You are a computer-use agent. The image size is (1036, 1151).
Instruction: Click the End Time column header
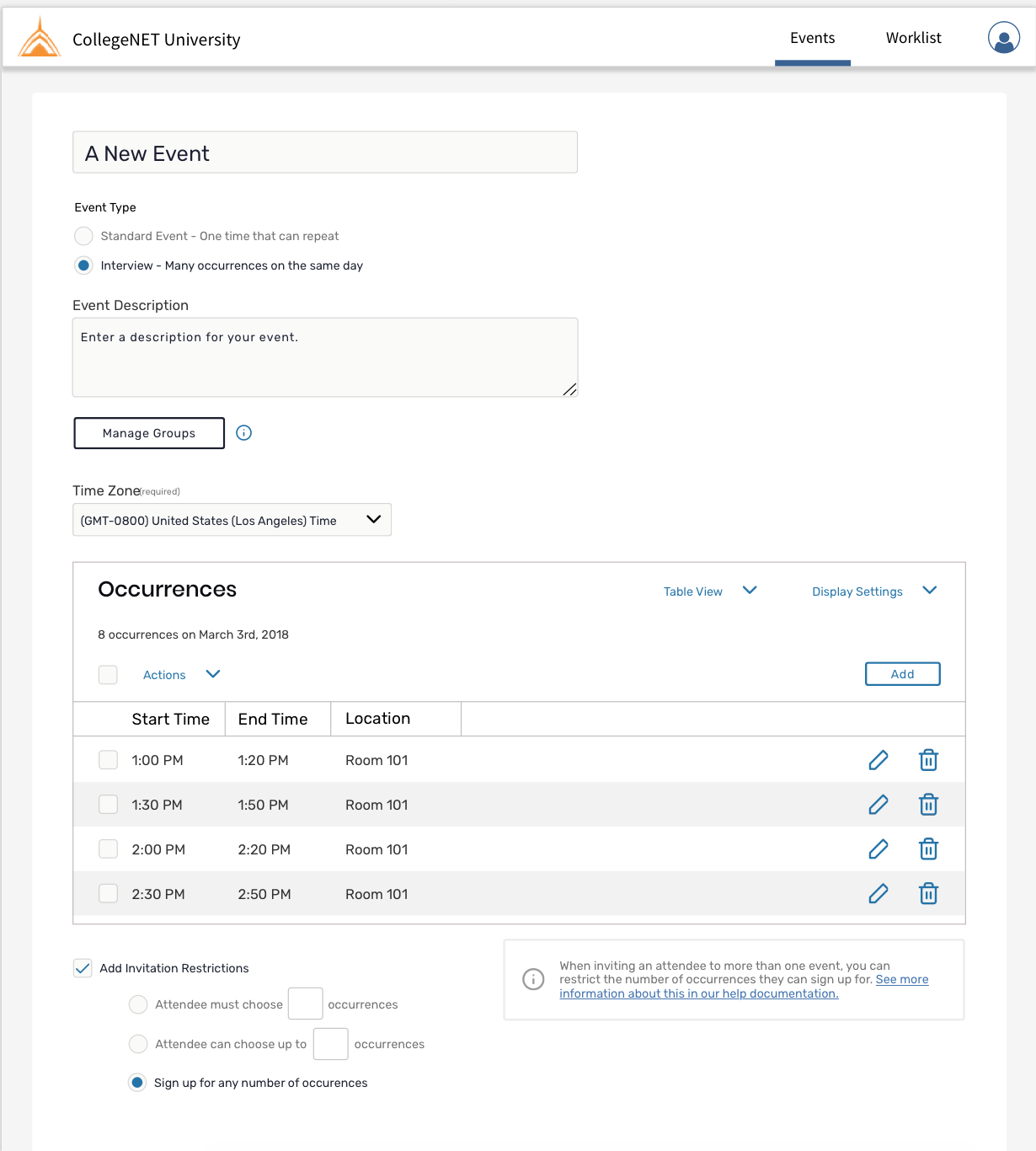273,719
